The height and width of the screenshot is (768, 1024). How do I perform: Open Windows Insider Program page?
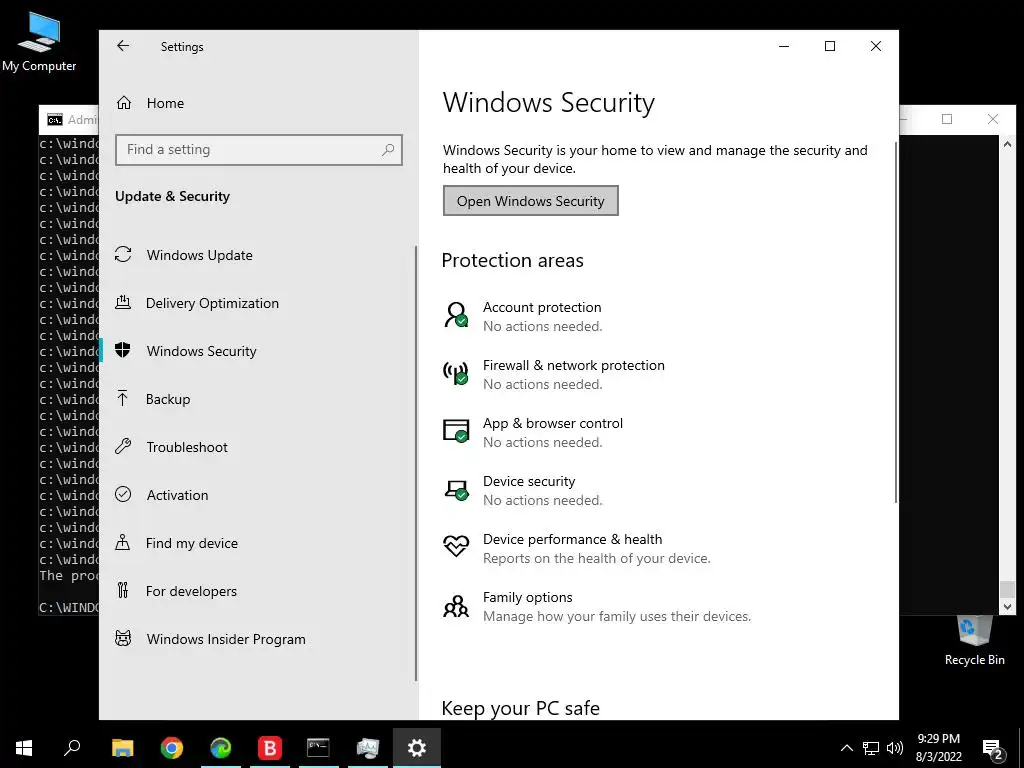pos(259,639)
